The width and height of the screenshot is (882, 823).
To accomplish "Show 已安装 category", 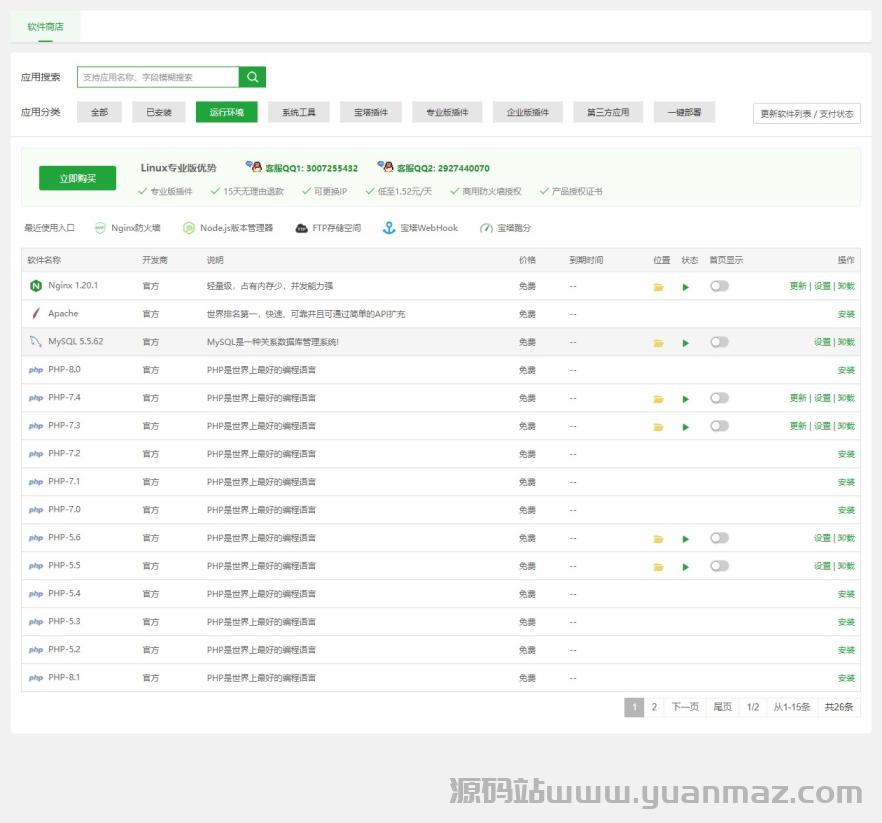I will (159, 112).
